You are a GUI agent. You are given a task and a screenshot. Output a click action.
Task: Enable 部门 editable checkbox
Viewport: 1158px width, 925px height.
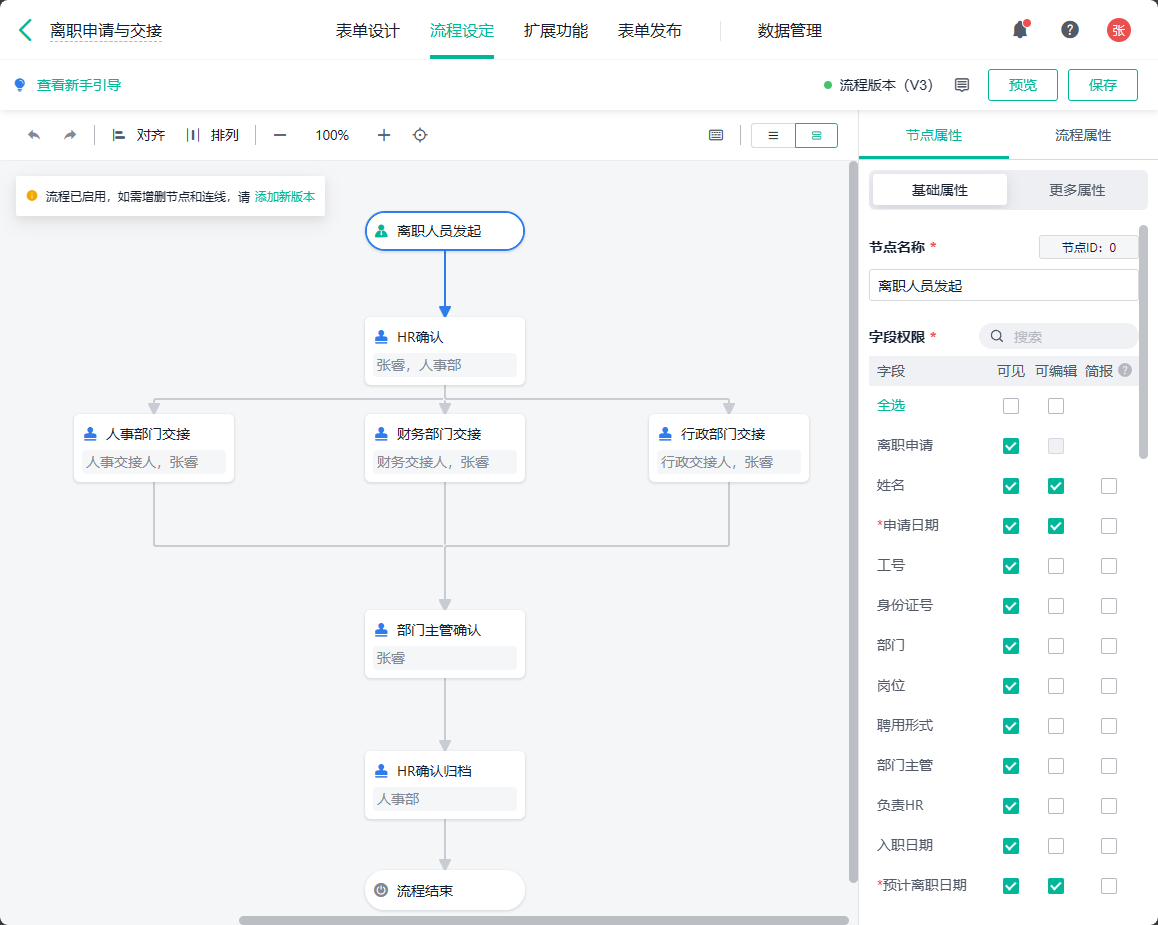click(1056, 646)
